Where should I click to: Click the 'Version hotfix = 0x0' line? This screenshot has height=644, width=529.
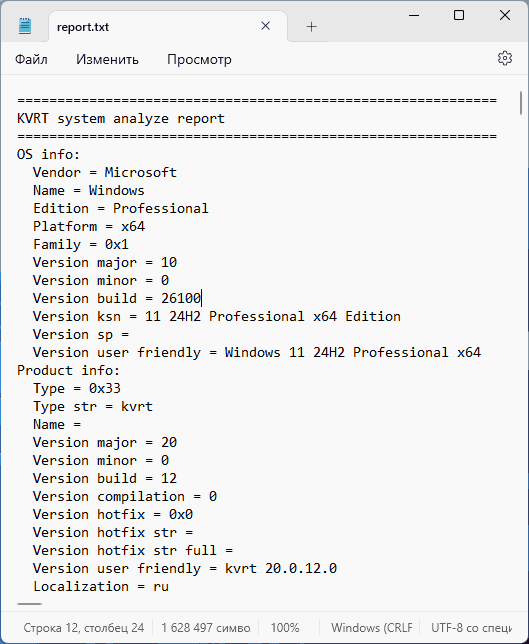tap(113, 515)
